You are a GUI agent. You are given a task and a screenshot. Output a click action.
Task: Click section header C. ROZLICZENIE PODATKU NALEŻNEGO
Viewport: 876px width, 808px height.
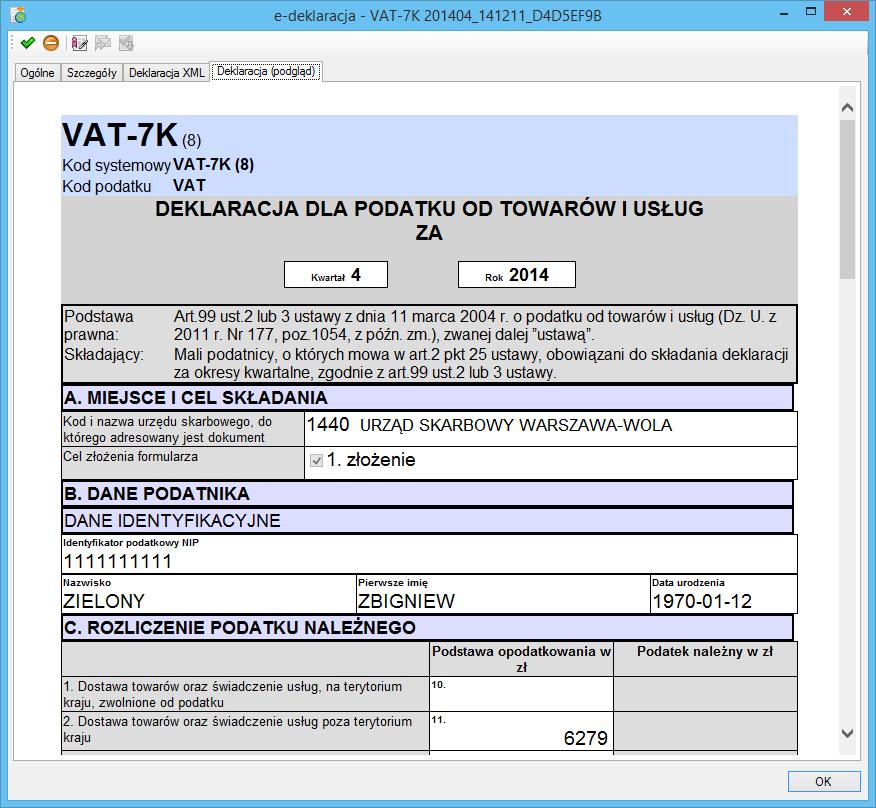[427, 628]
